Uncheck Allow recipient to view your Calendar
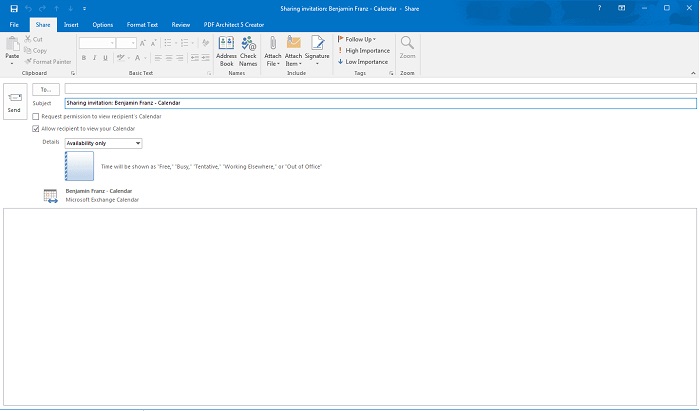700x411 pixels. click(36, 129)
